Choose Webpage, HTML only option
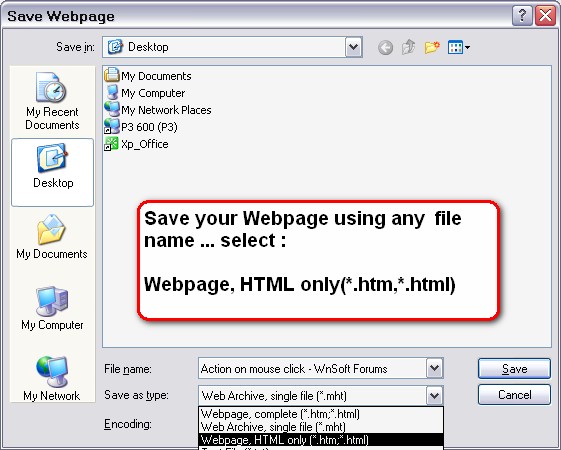The height and width of the screenshot is (450, 561). pos(321,440)
